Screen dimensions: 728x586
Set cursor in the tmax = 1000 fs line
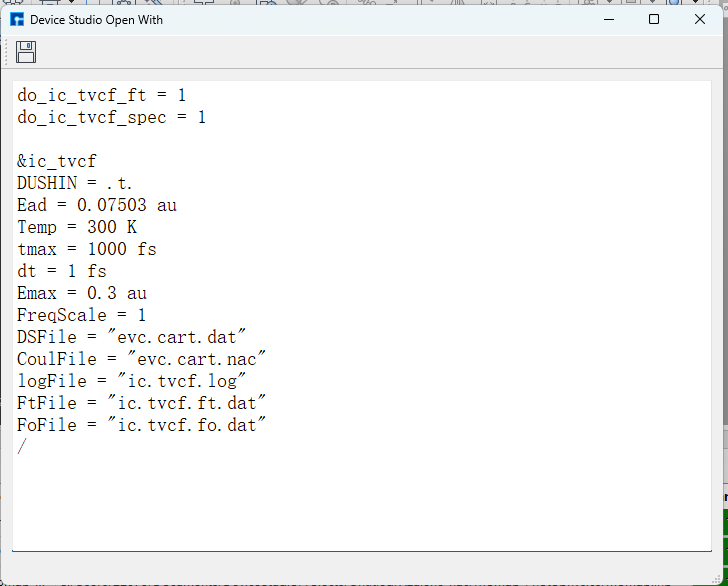pos(87,250)
